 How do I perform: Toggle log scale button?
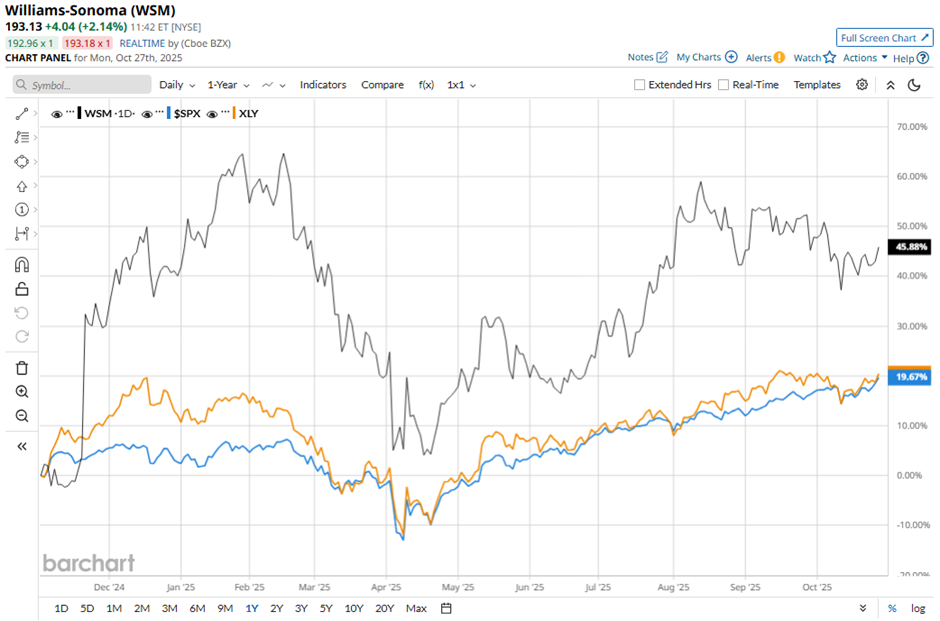(x=918, y=608)
